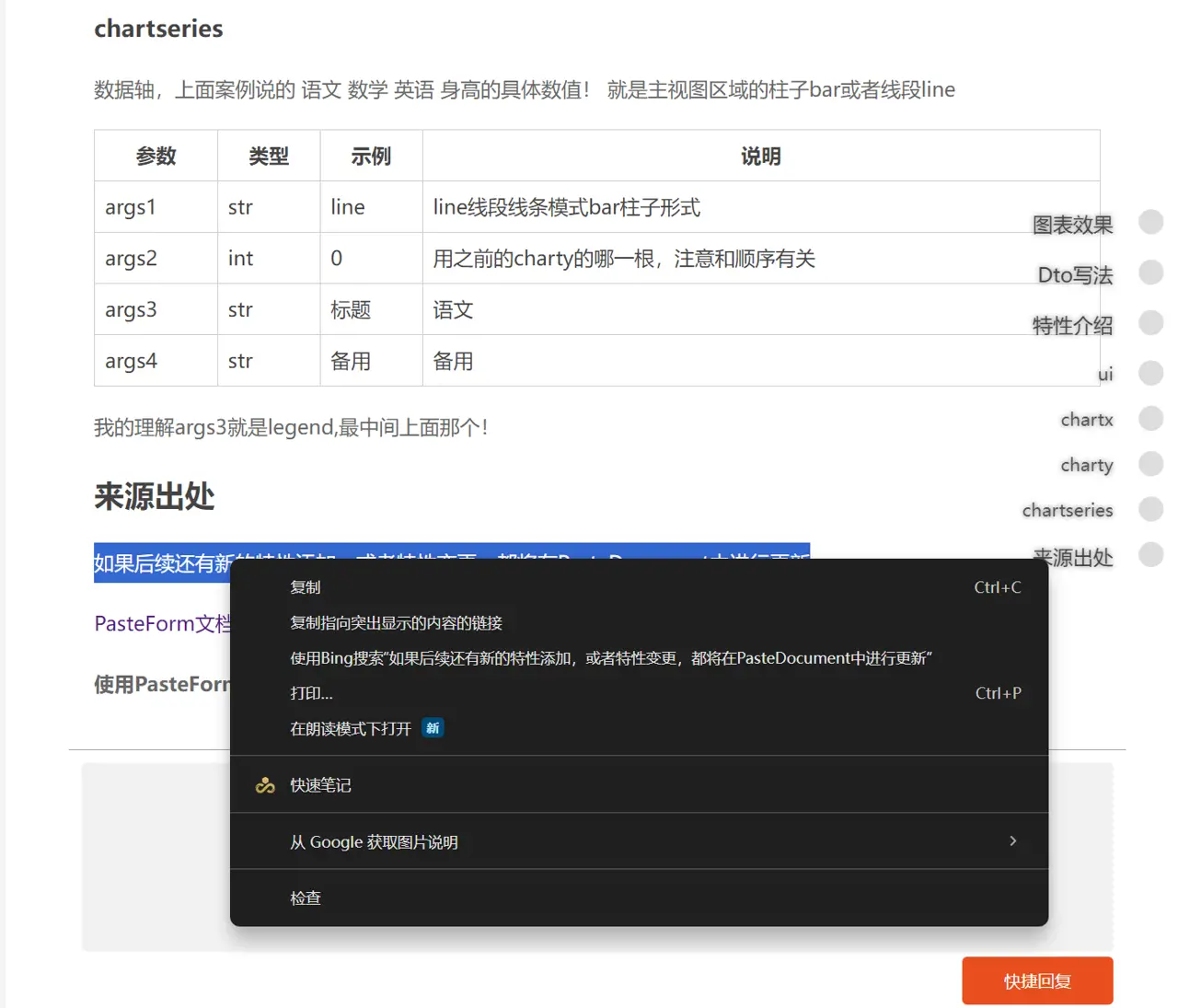Click the args2 table cell
1178x1008 pixels.
click(156, 258)
